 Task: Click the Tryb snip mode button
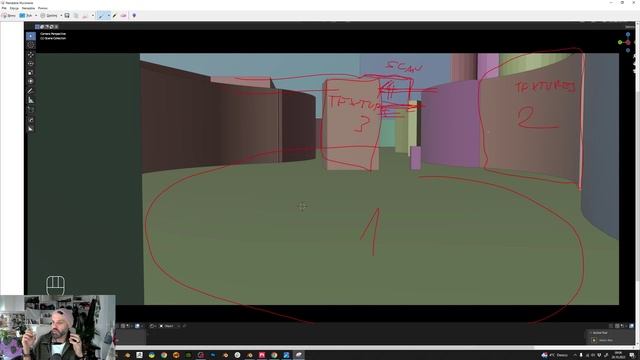click(26, 16)
